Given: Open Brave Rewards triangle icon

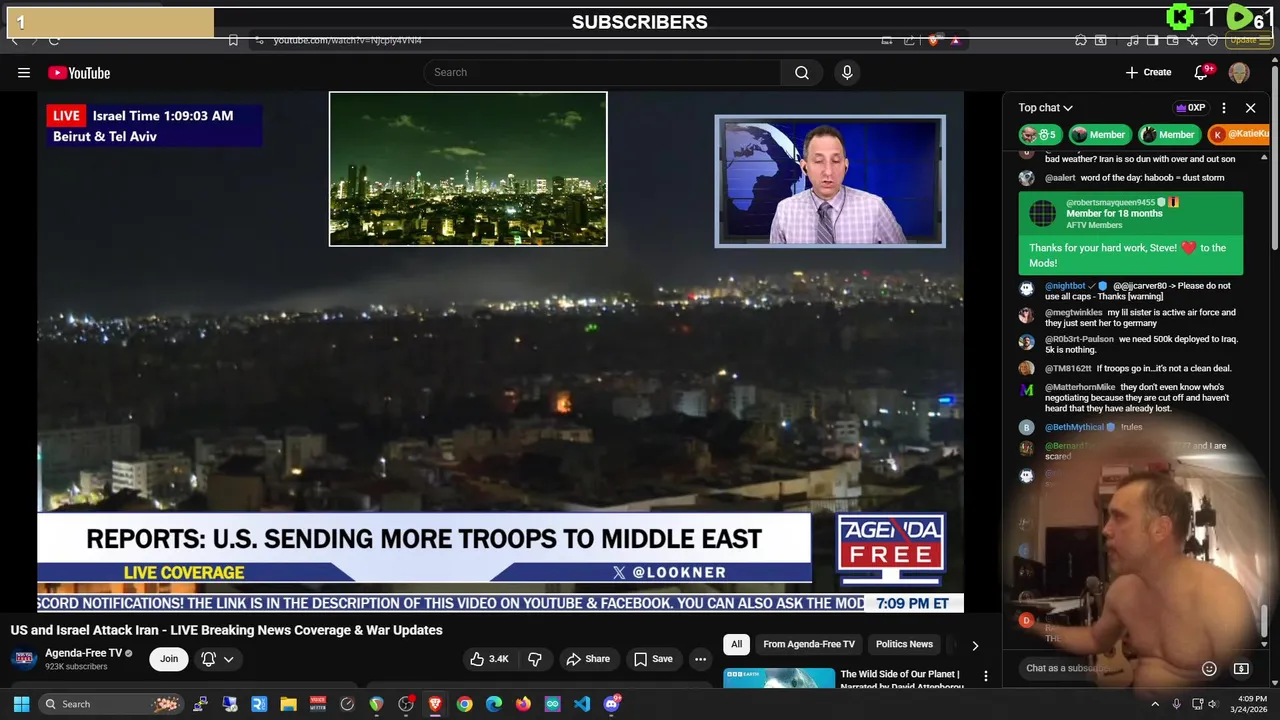Looking at the screenshot, I should (x=955, y=40).
